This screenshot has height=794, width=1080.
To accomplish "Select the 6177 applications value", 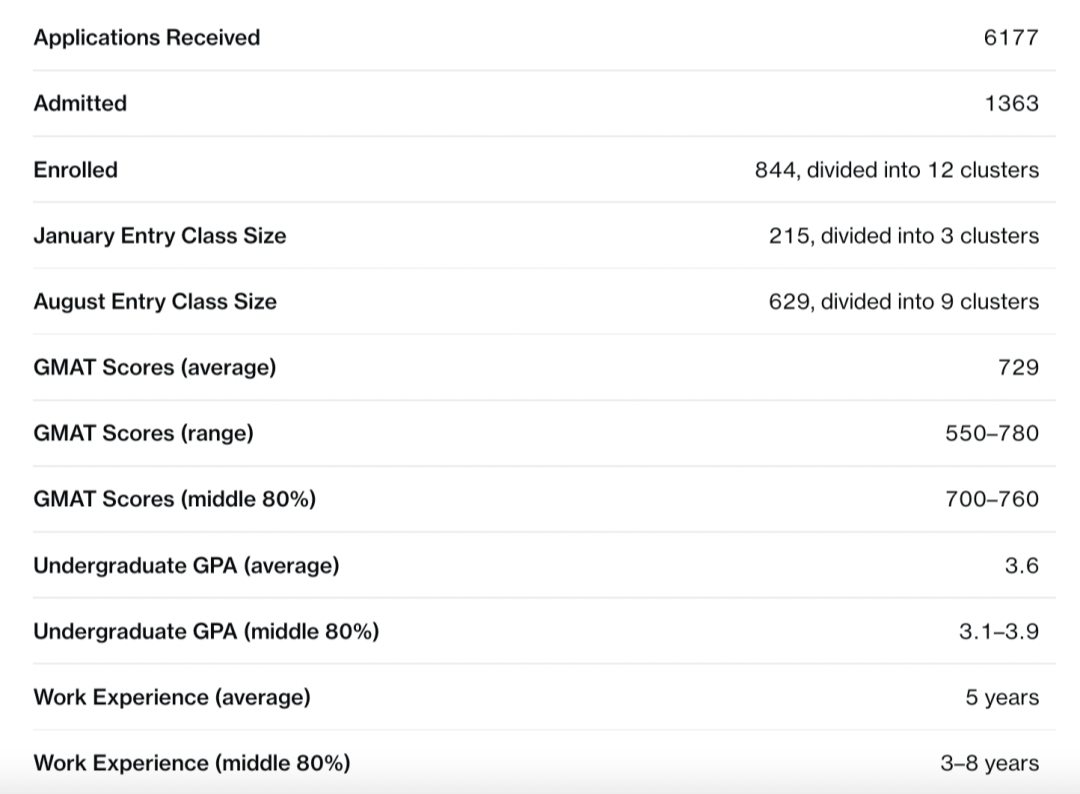I will tap(1011, 37).
